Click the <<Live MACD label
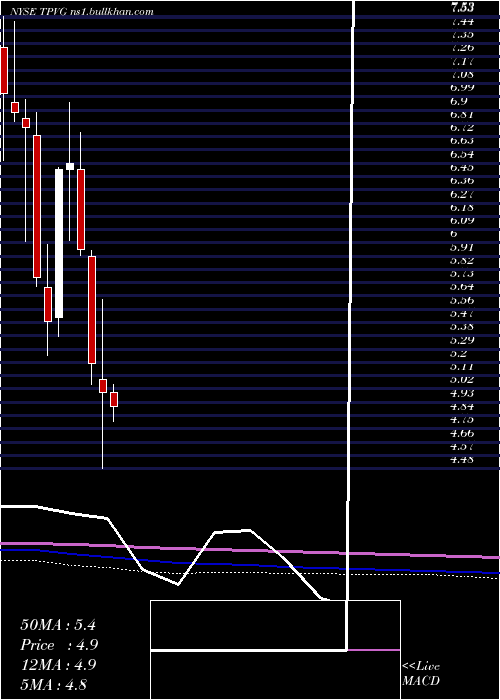This screenshot has width=500, height=700. pos(421,674)
